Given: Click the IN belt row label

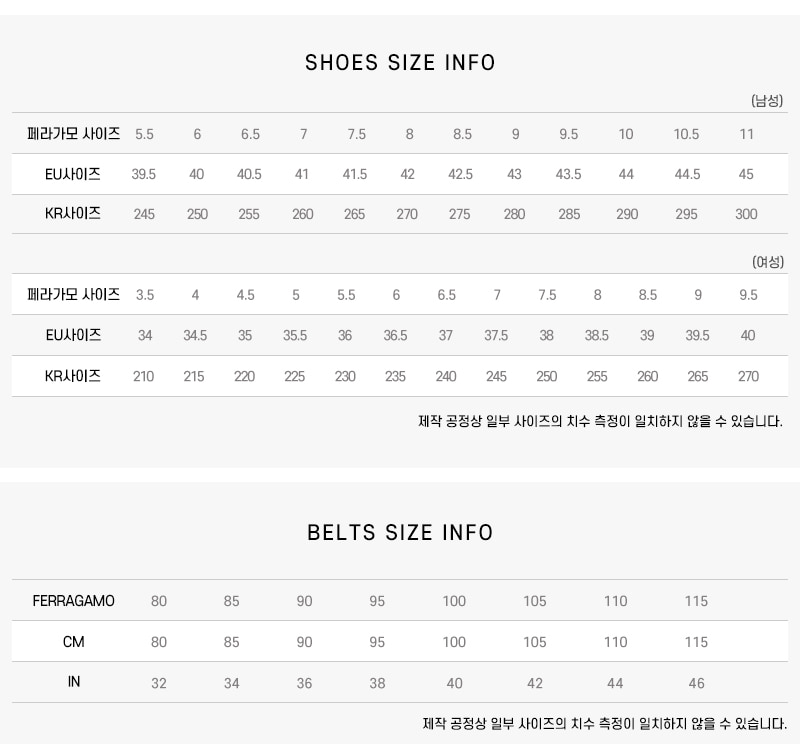Looking at the screenshot, I should tap(74, 683).
